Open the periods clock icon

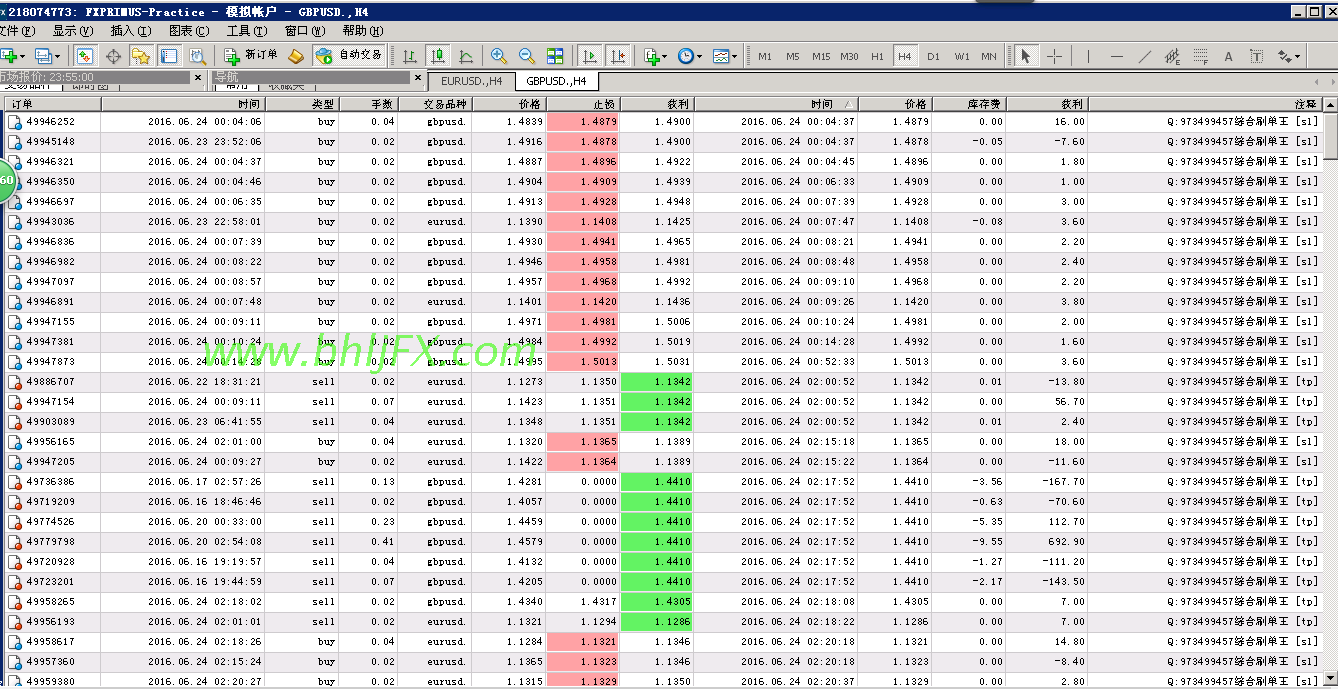(x=685, y=56)
